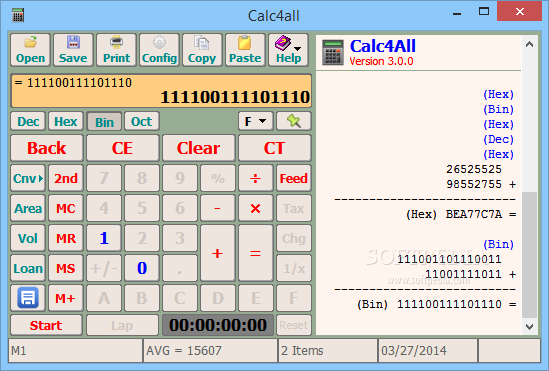The width and height of the screenshot is (549, 371).
Task: Maximize the Calc4all window
Action: click(x=484, y=12)
